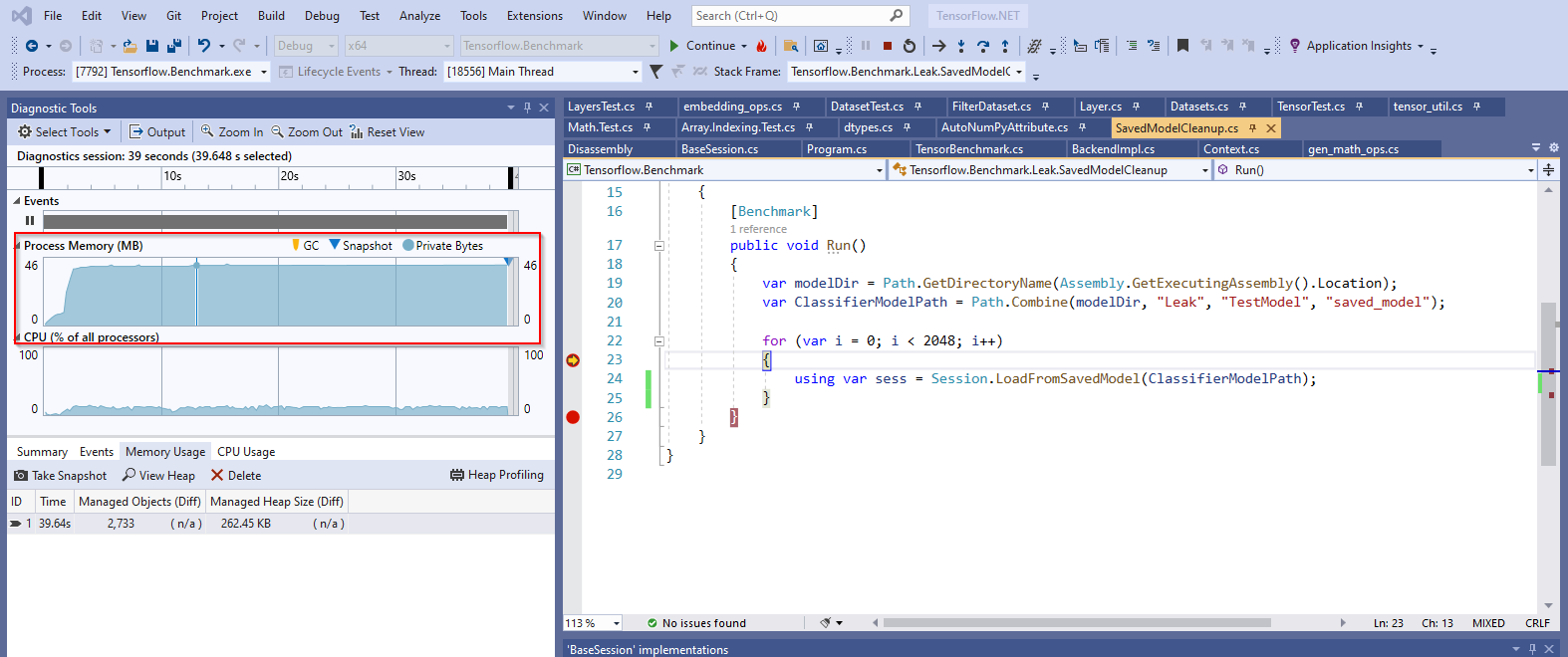Save the current file with disk icon
This screenshot has height=657, width=1568.
[152, 46]
